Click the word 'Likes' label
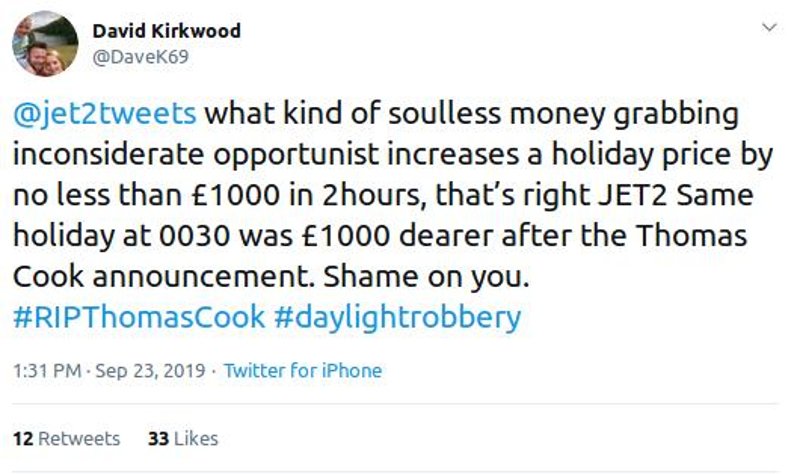 tap(196, 439)
